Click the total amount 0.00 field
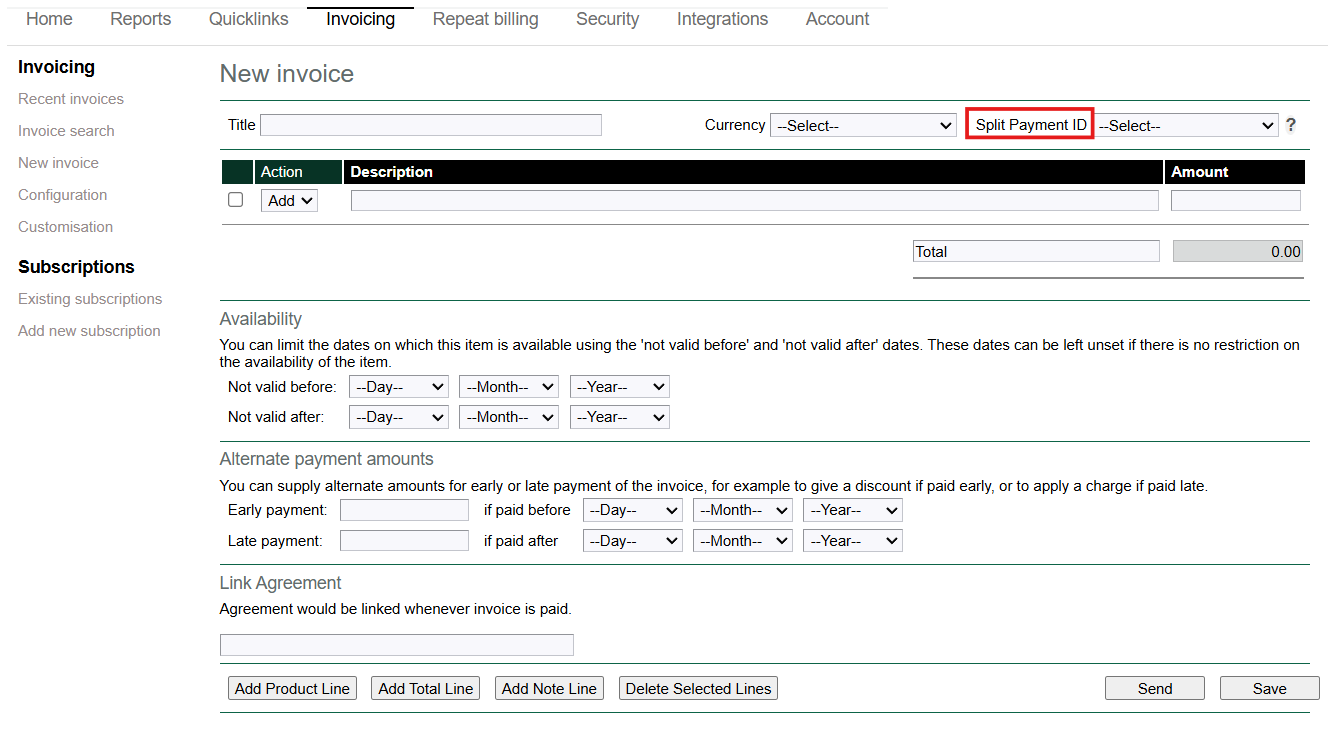Screen dimensions: 1328x732 pyautogui.click(x=1238, y=251)
